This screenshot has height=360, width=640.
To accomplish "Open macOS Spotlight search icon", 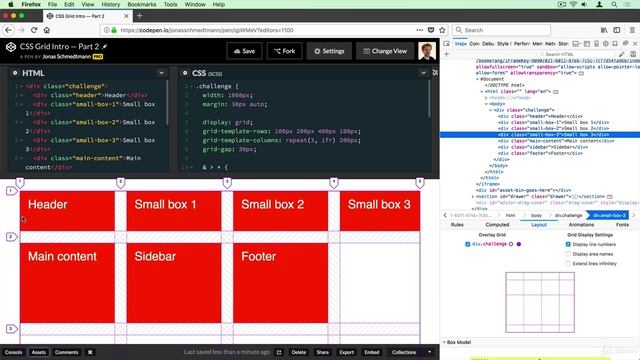I will pyautogui.click(x=614, y=4).
